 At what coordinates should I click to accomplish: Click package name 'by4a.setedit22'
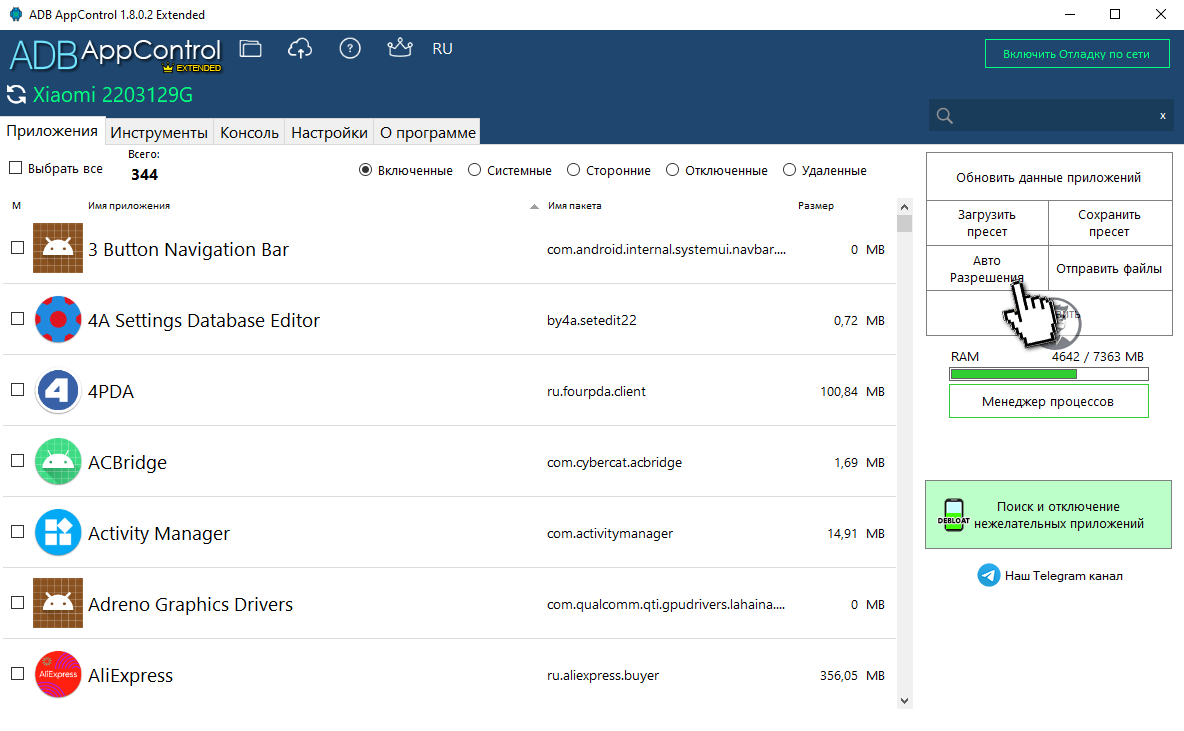point(591,320)
